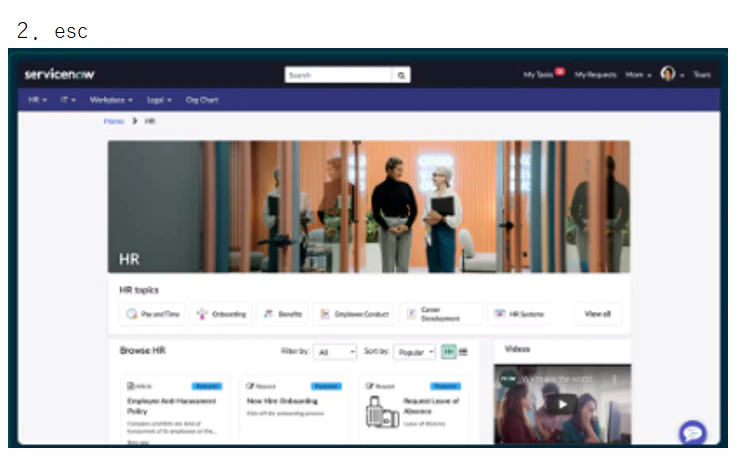Screen dimensions: 739x459
Task: Go to Home via breadcrumb link
Action: (x=114, y=121)
